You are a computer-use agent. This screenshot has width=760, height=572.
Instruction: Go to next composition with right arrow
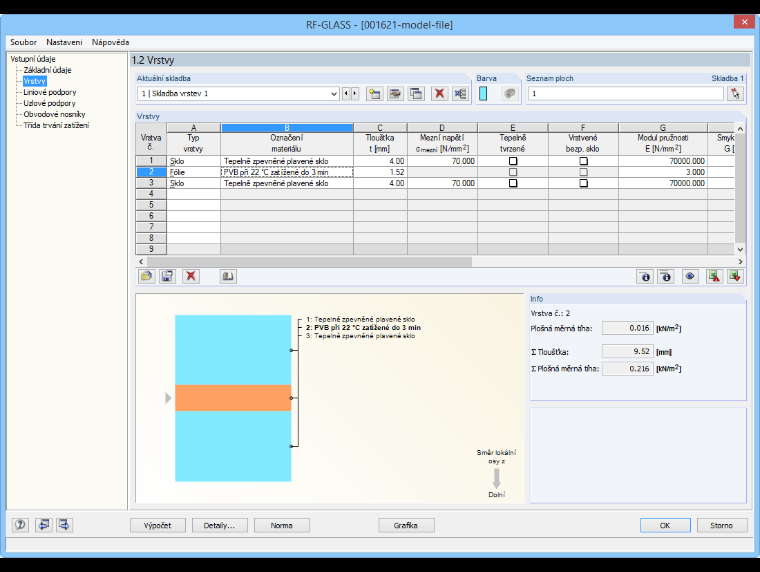pos(355,94)
